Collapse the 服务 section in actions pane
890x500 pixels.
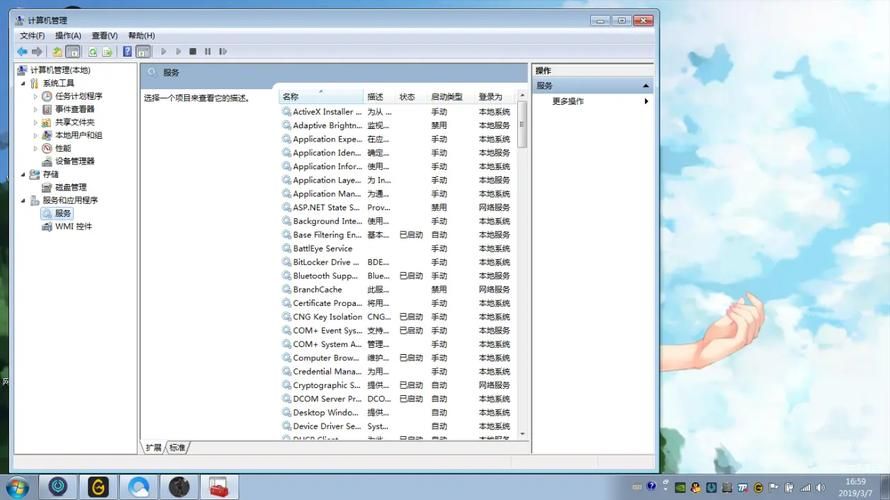coord(646,86)
